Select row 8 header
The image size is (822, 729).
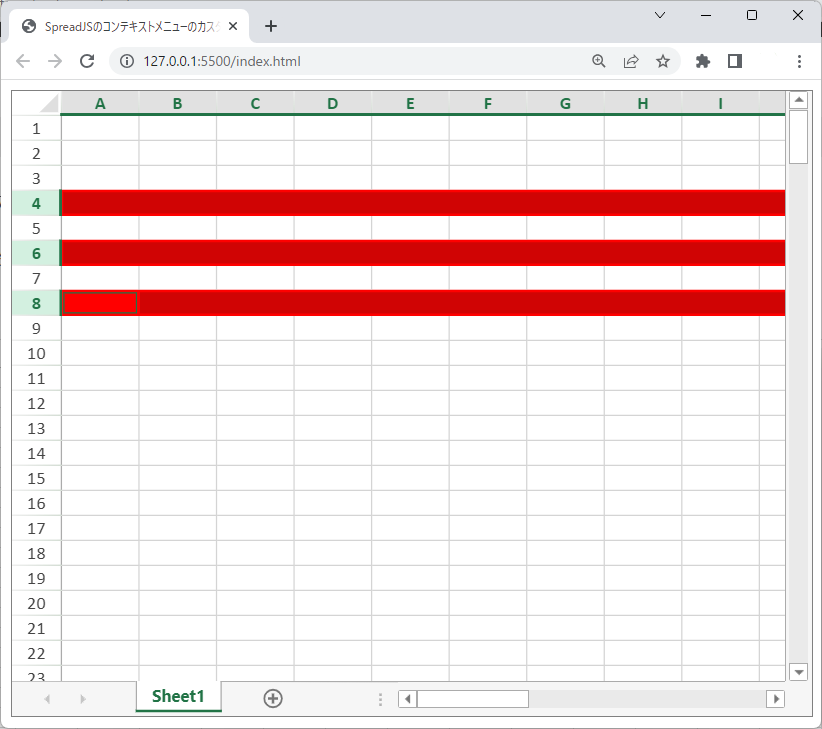coord(36,303)
